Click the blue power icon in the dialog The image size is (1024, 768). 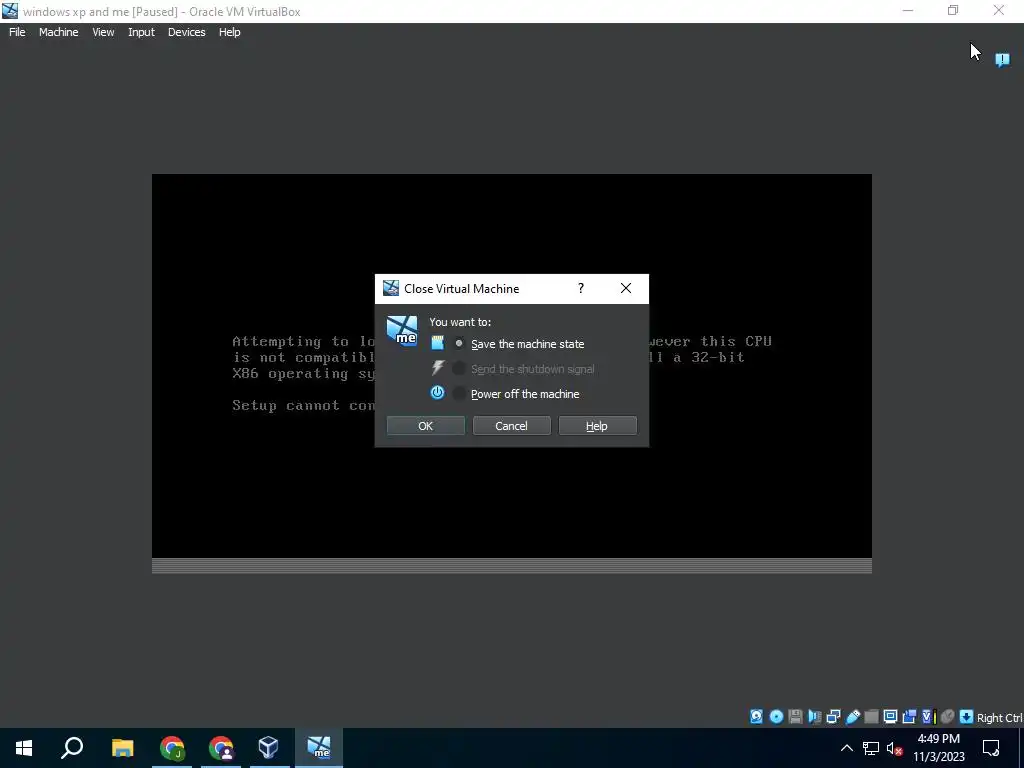click(438, 392)
